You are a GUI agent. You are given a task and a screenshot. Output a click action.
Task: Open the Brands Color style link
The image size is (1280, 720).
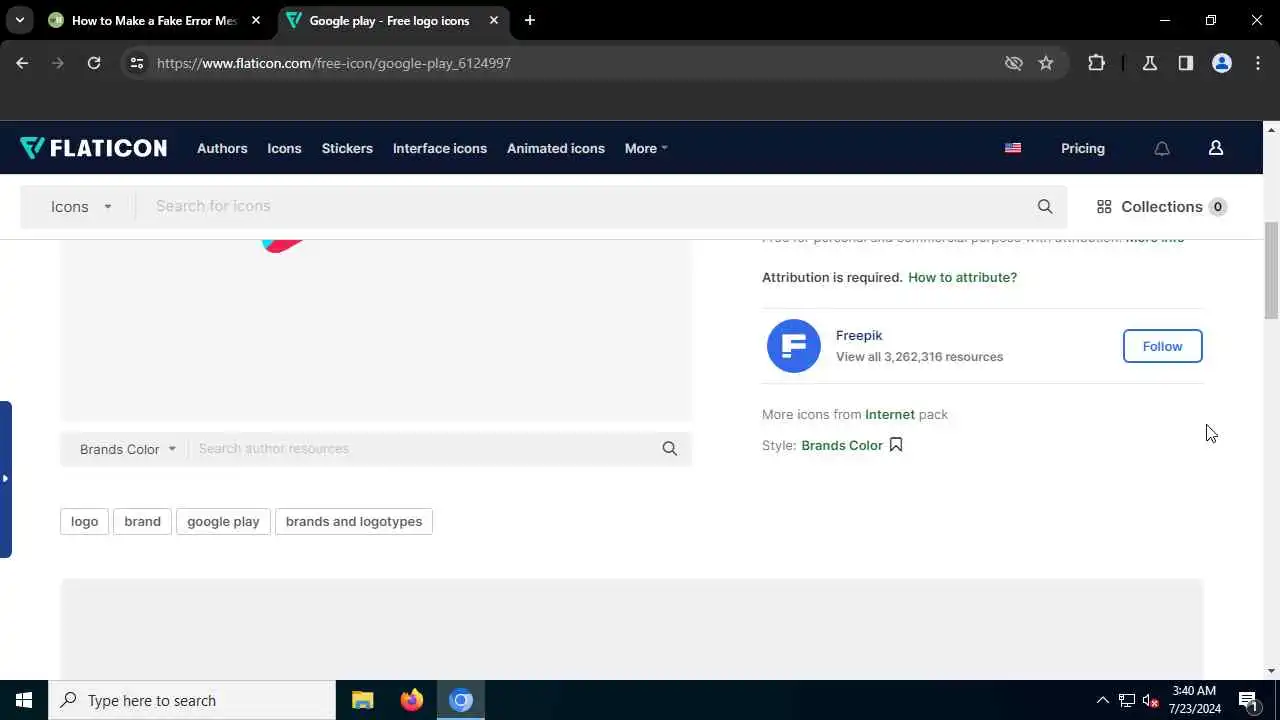point(842,445)
